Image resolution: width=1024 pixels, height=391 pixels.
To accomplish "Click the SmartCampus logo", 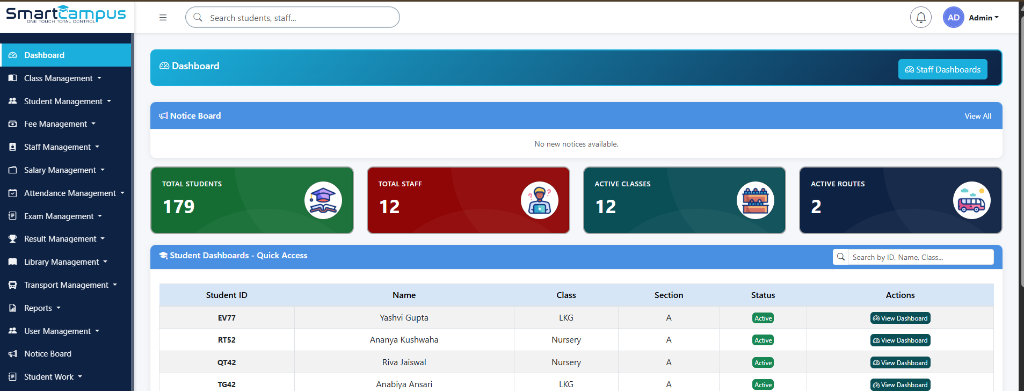I will [x=66, y=14].
